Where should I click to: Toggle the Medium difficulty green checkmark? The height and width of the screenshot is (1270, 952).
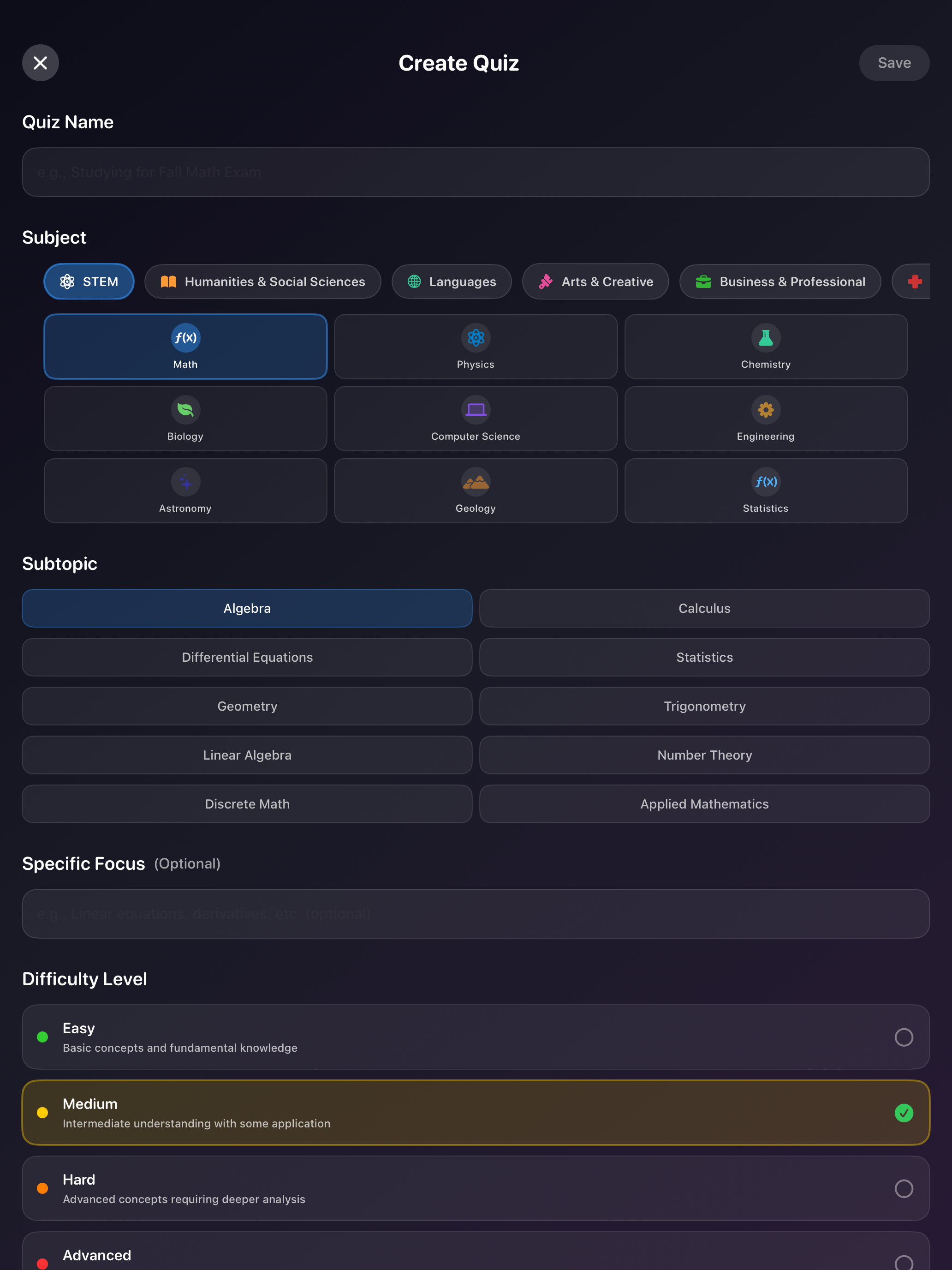[903, 1113]
